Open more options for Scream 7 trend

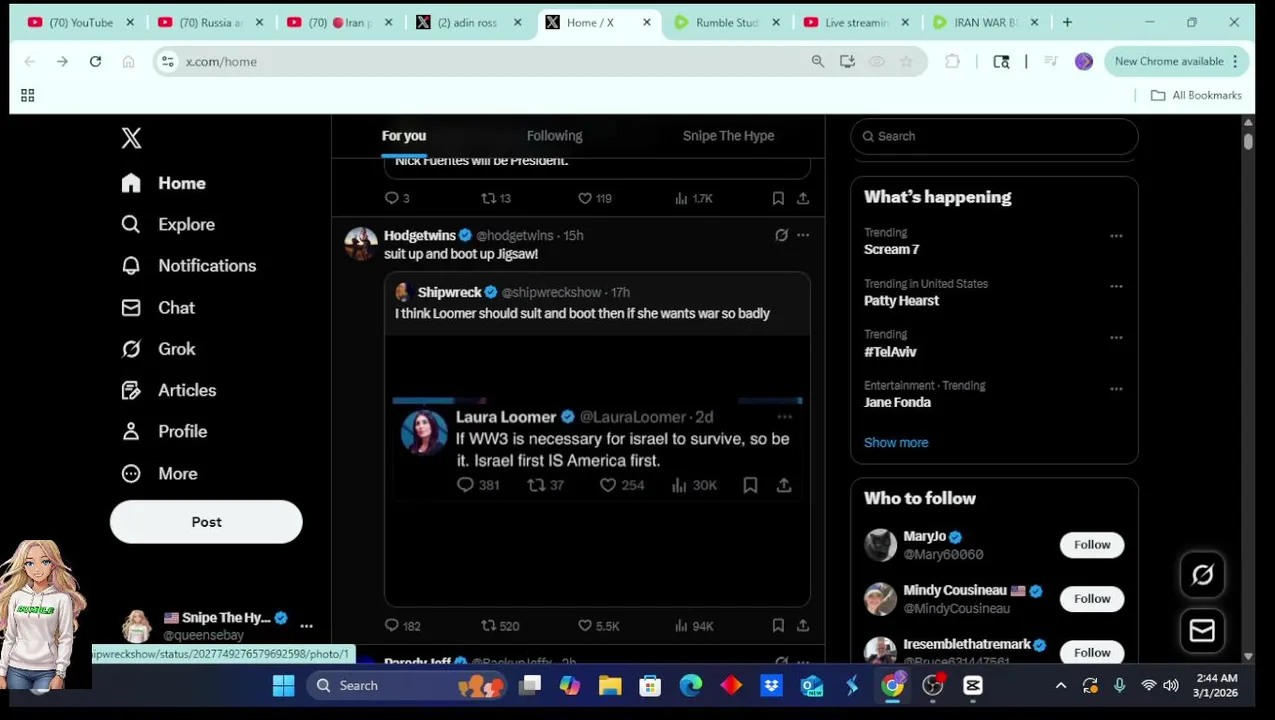(x=1116, y=236)
